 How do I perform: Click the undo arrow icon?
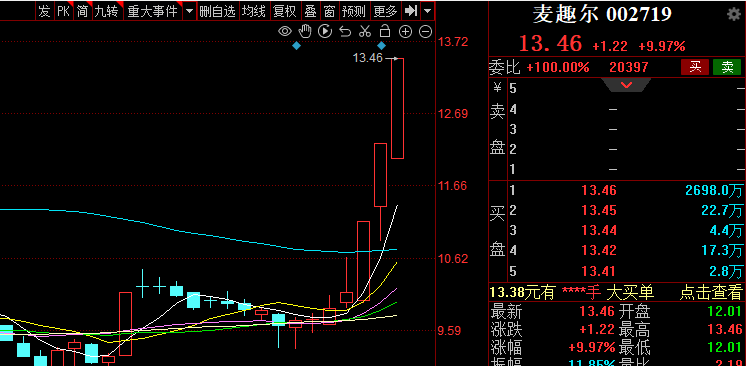click(345, 32)
